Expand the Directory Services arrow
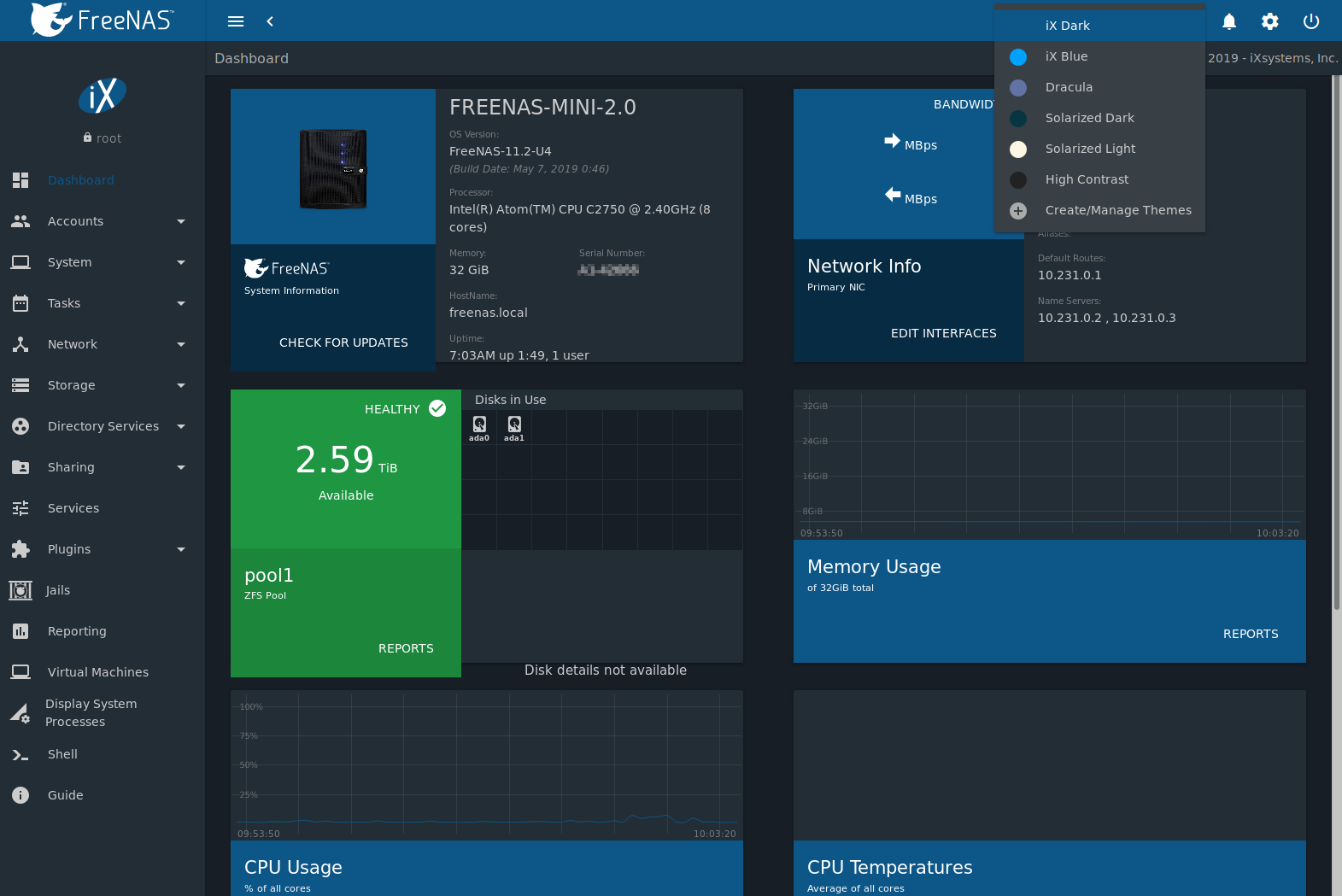The width and height of the screenshot is (1342, 896). 181,426
